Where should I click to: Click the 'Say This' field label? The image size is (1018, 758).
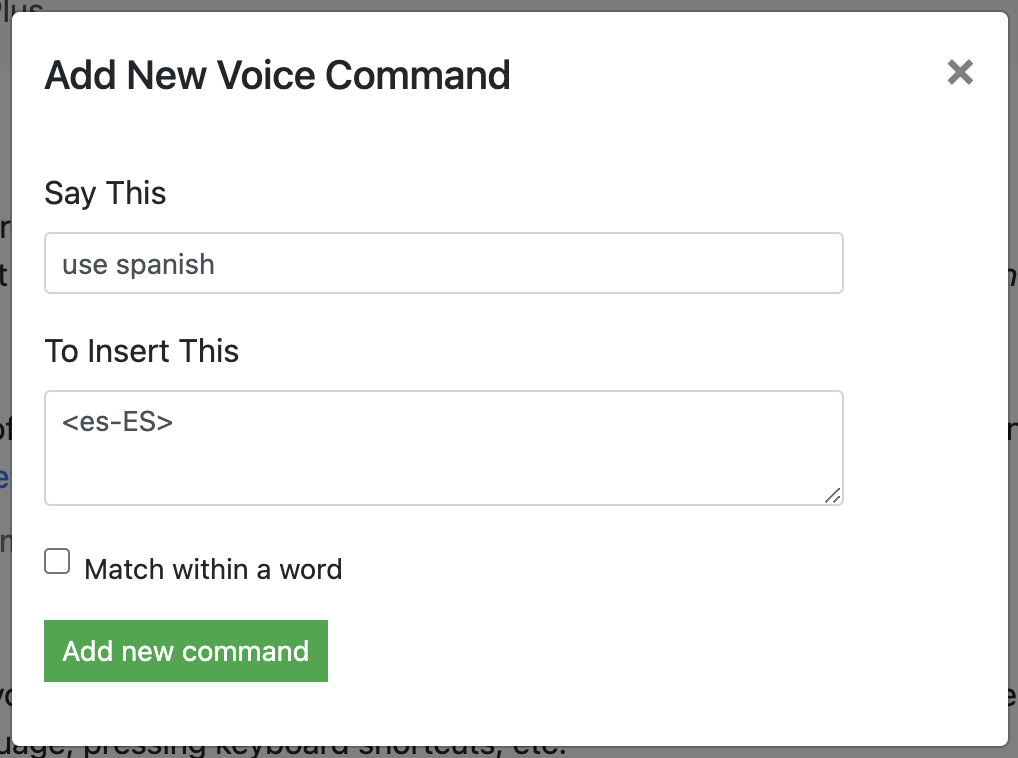click(x=105, y=193)
